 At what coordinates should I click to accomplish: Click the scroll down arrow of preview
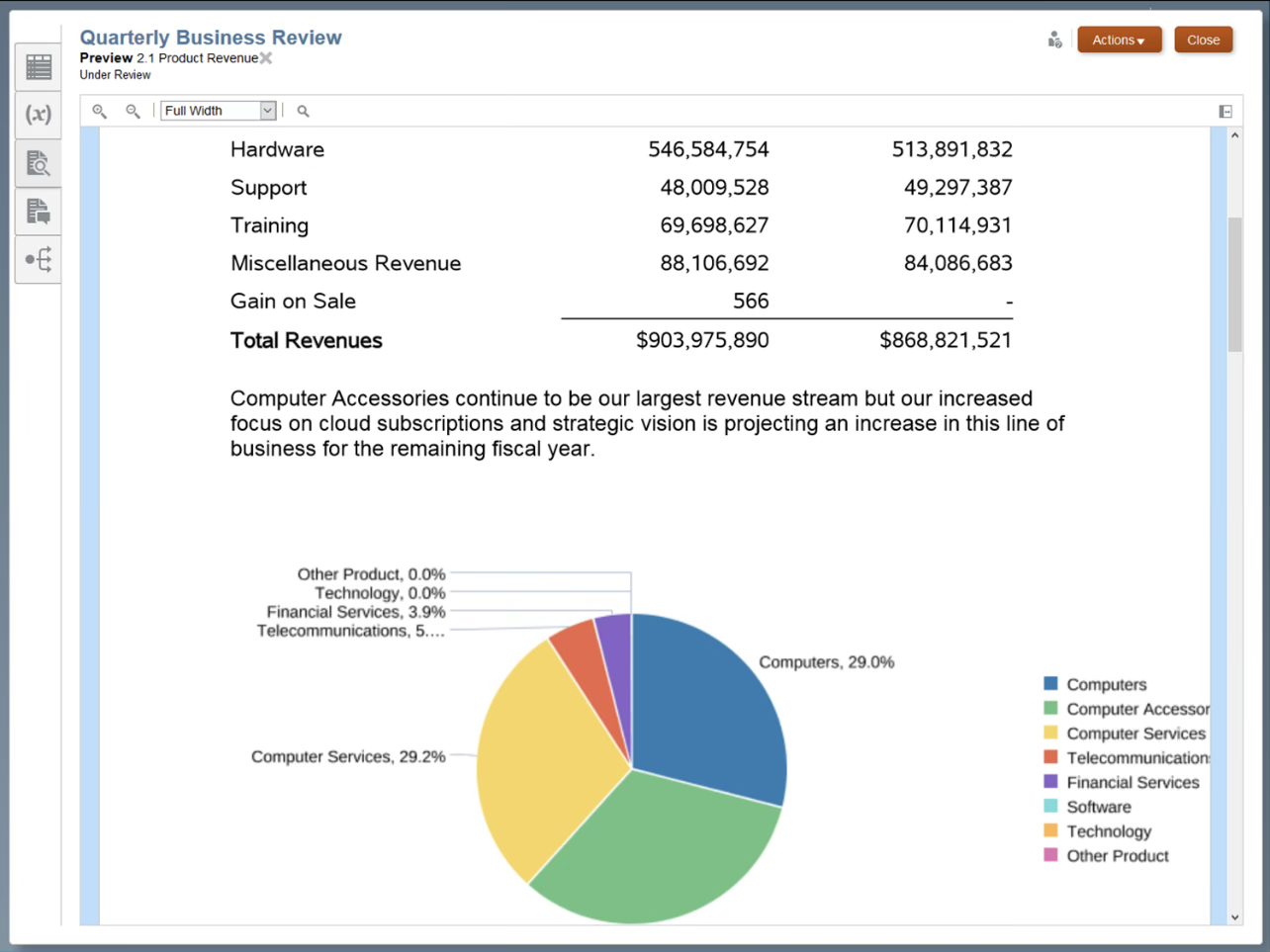click(1234, 916)
